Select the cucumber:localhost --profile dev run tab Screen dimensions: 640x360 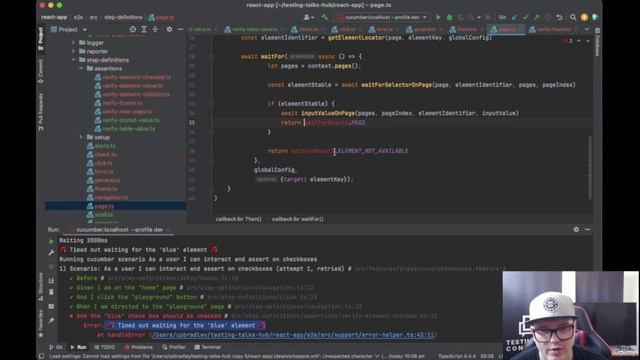pyautogui.click(x=120, y=230)
